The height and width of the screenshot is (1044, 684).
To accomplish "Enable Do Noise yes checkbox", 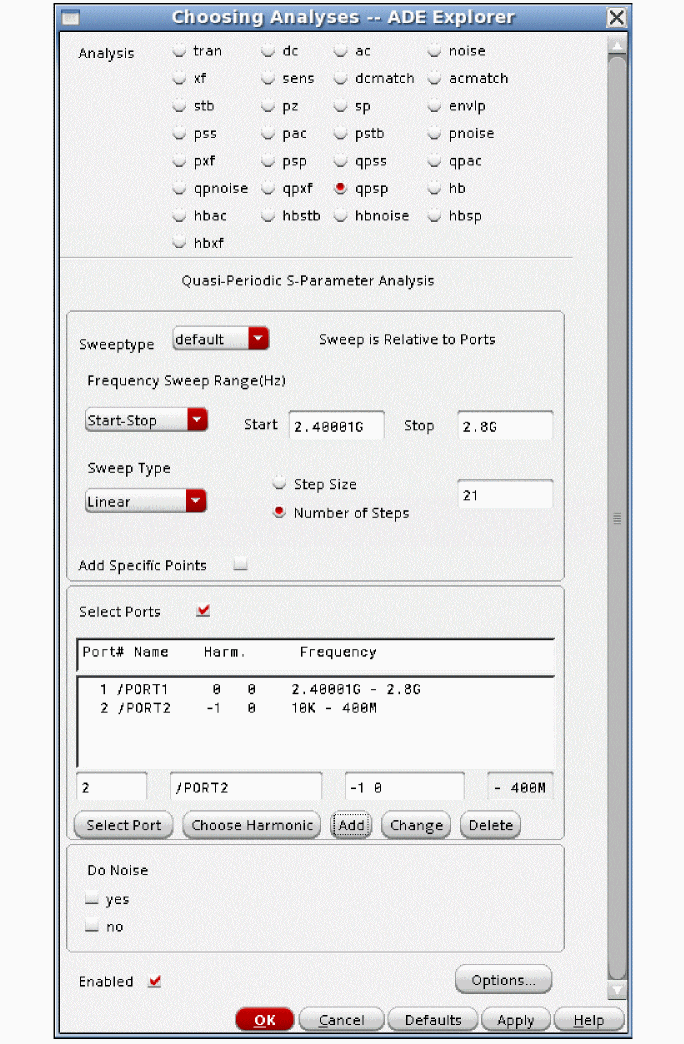I will tap(92, 899).
